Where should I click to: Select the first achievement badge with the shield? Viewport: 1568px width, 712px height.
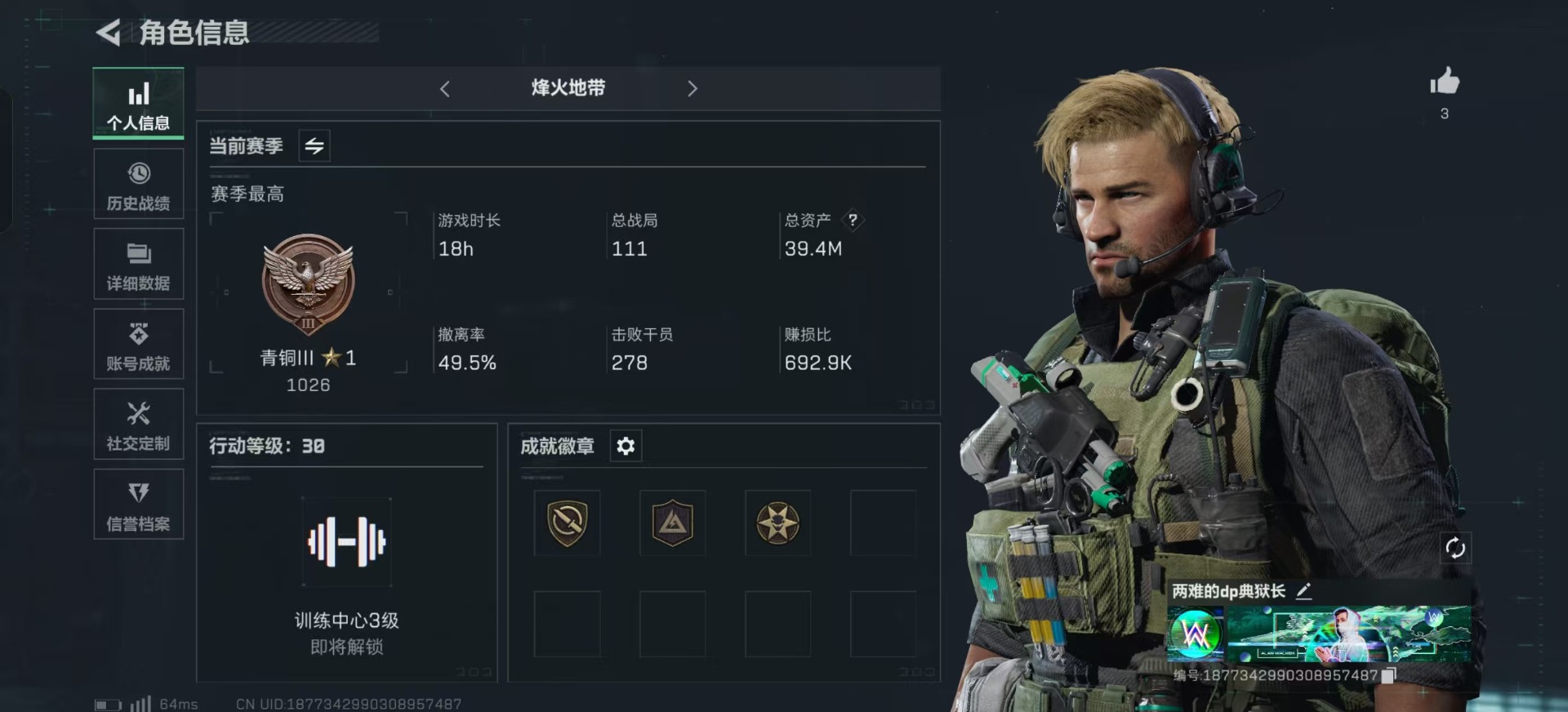coord(567,523)
